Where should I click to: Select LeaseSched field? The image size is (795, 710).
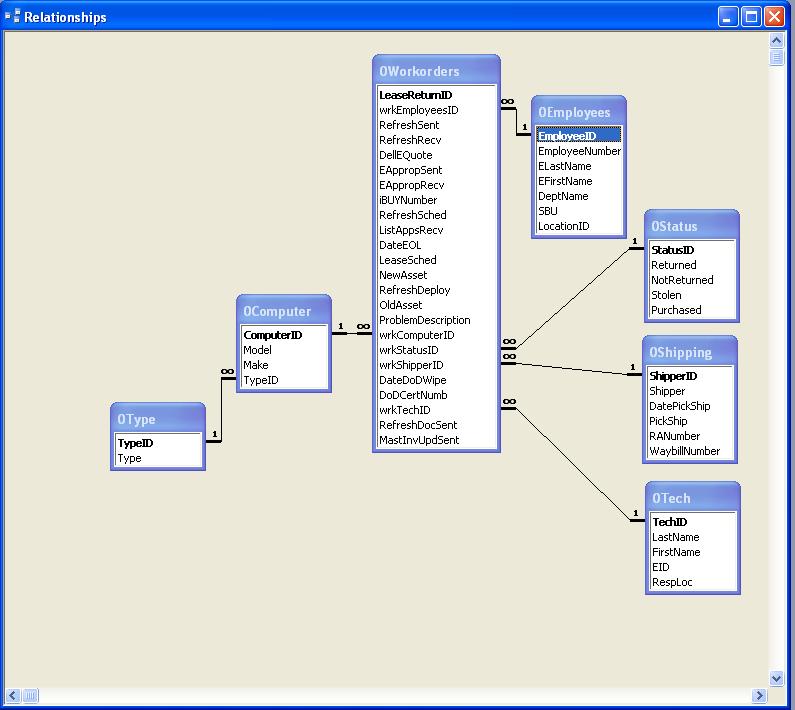point(436,260)
